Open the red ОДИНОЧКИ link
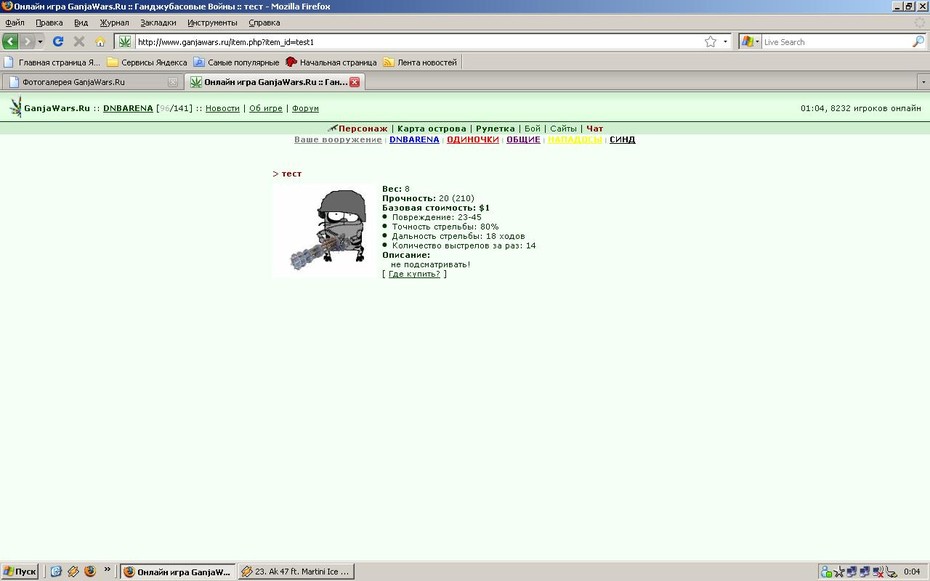The image size is (930, 581). (x=473, y=139)
